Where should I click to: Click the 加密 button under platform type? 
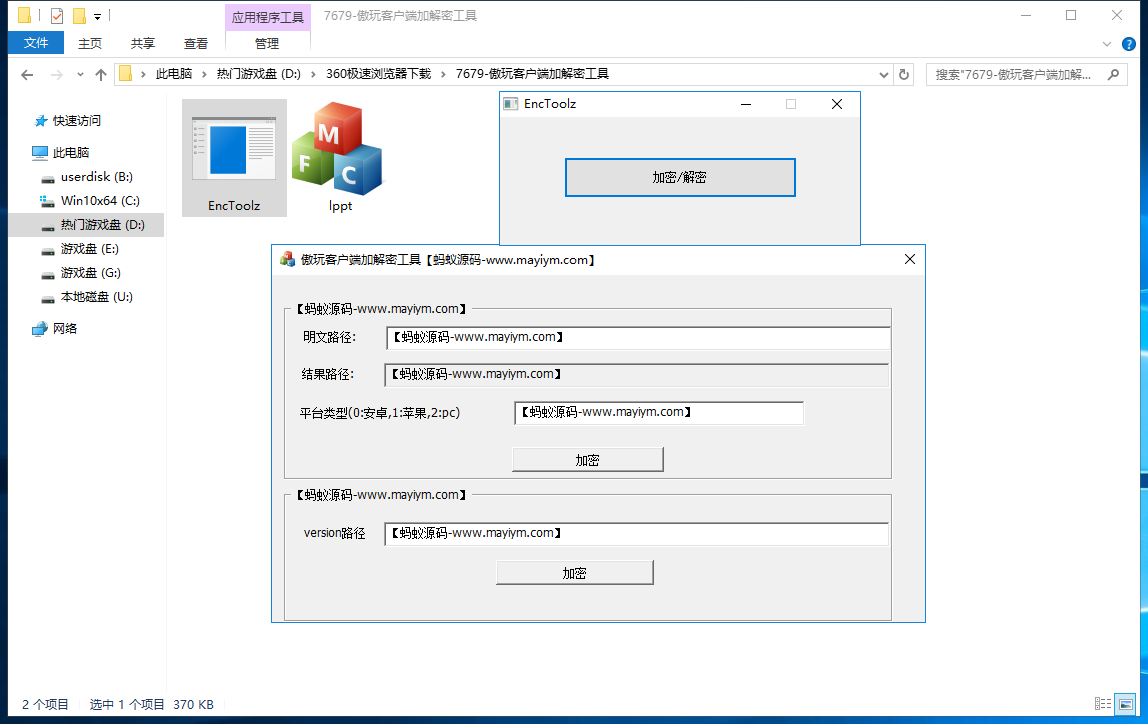coord(587,460)
